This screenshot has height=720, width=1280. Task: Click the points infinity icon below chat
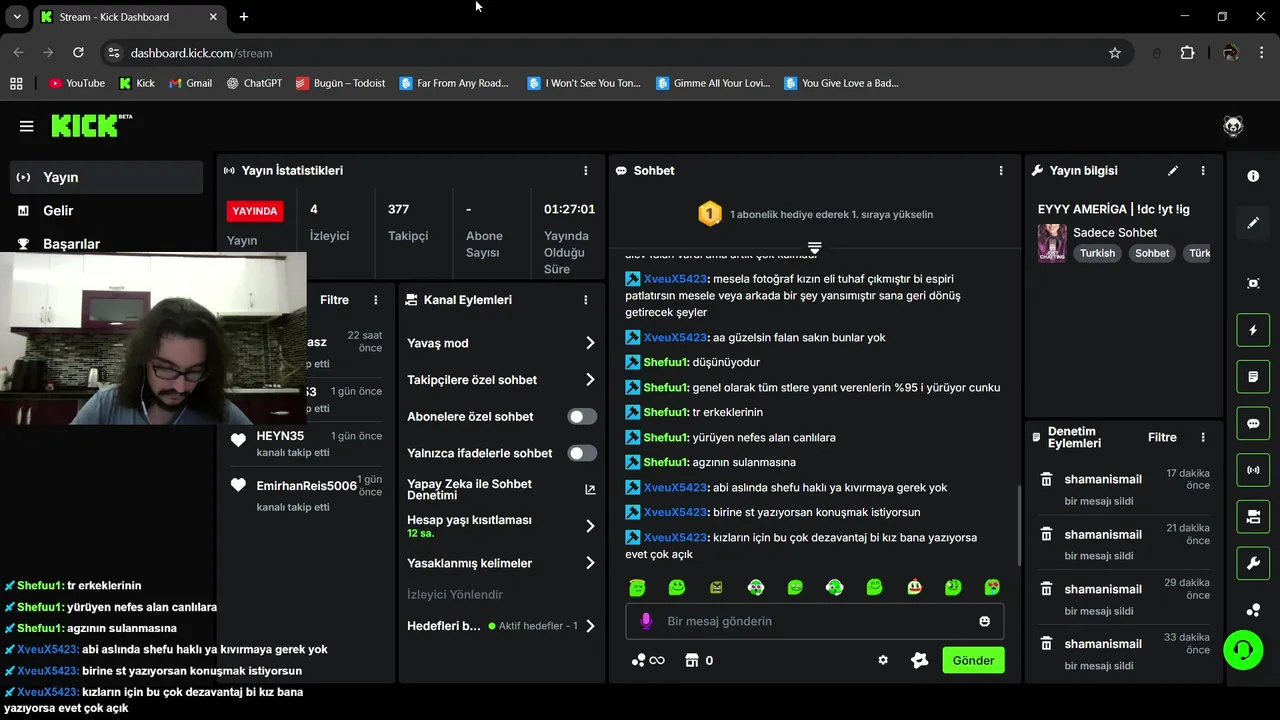coord(647,660)
